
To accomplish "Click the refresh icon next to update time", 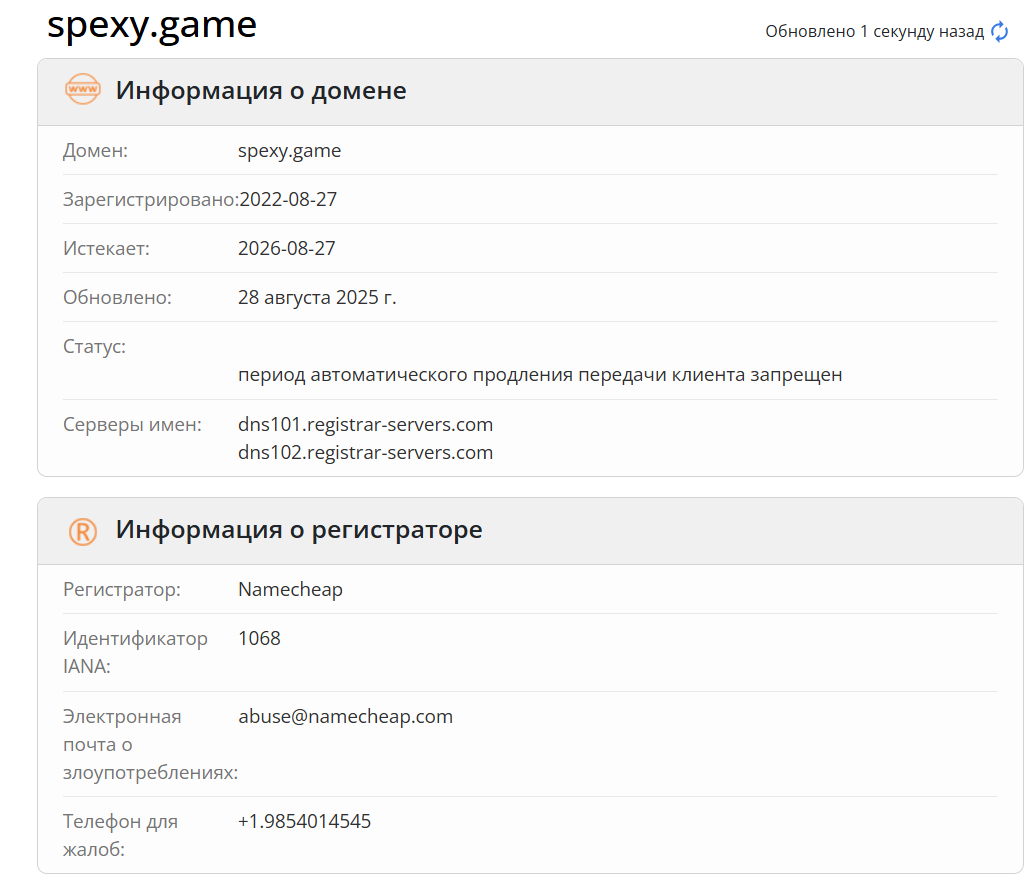I will [999, 32].
